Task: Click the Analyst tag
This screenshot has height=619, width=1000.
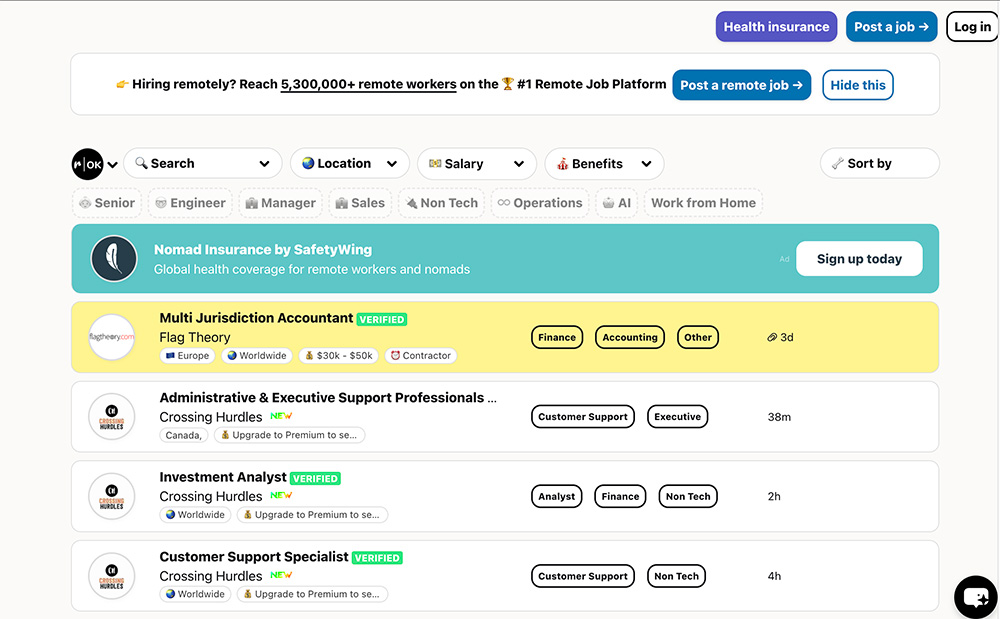Action: [x=557, y=496]
